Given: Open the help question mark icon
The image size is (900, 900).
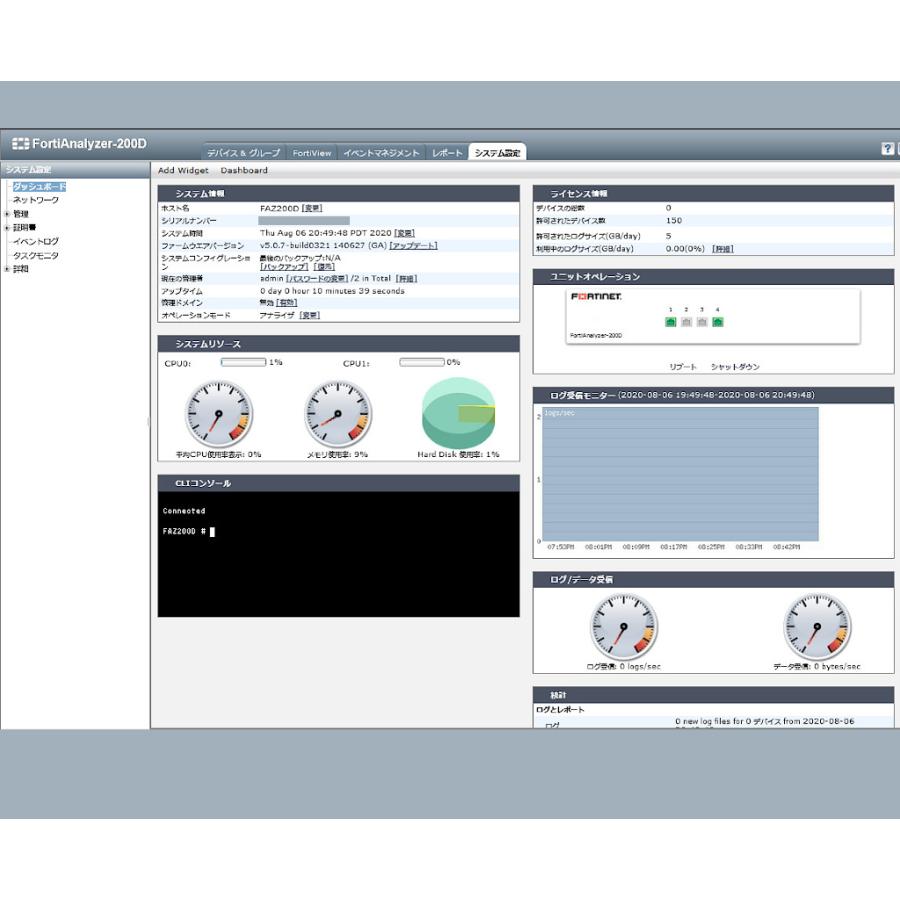Looking at the screenshot, I should pyautogui.click(x=887, y=148).
